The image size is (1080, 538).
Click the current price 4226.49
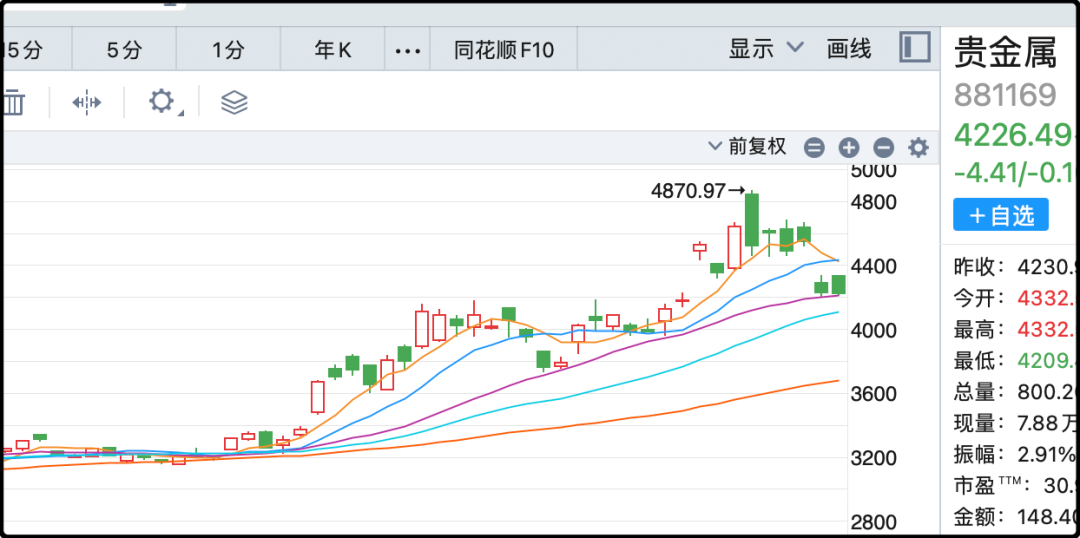coord(1015,134)
